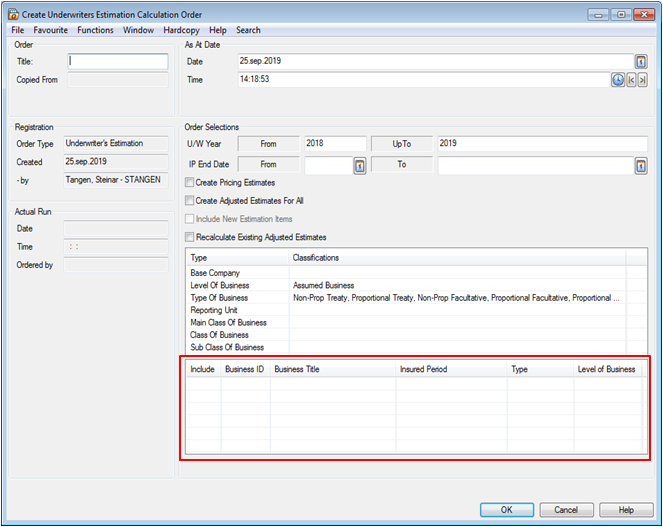Click the Help button at bottom

pos(626,510)
